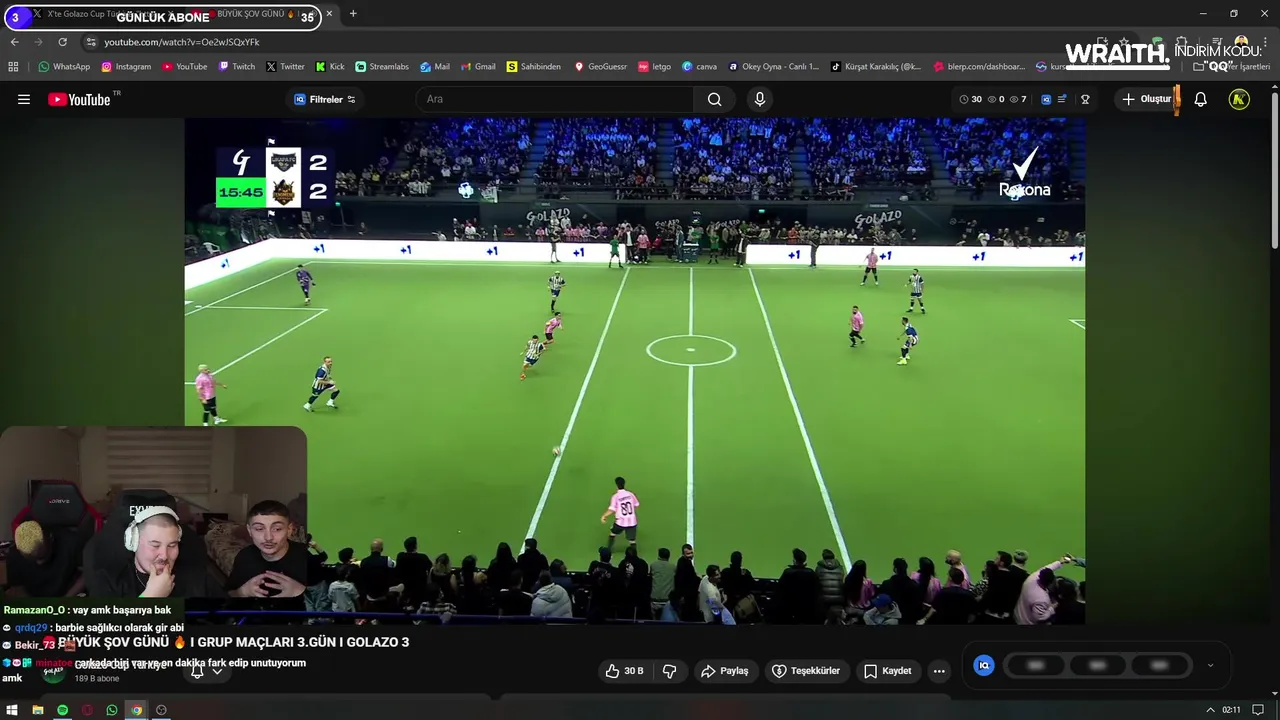The width and height of the screenshot is (1280, 720).
Task: Open the Kürşat Karakılıç TikTok bookmark
Action: [x=876, y=67]
